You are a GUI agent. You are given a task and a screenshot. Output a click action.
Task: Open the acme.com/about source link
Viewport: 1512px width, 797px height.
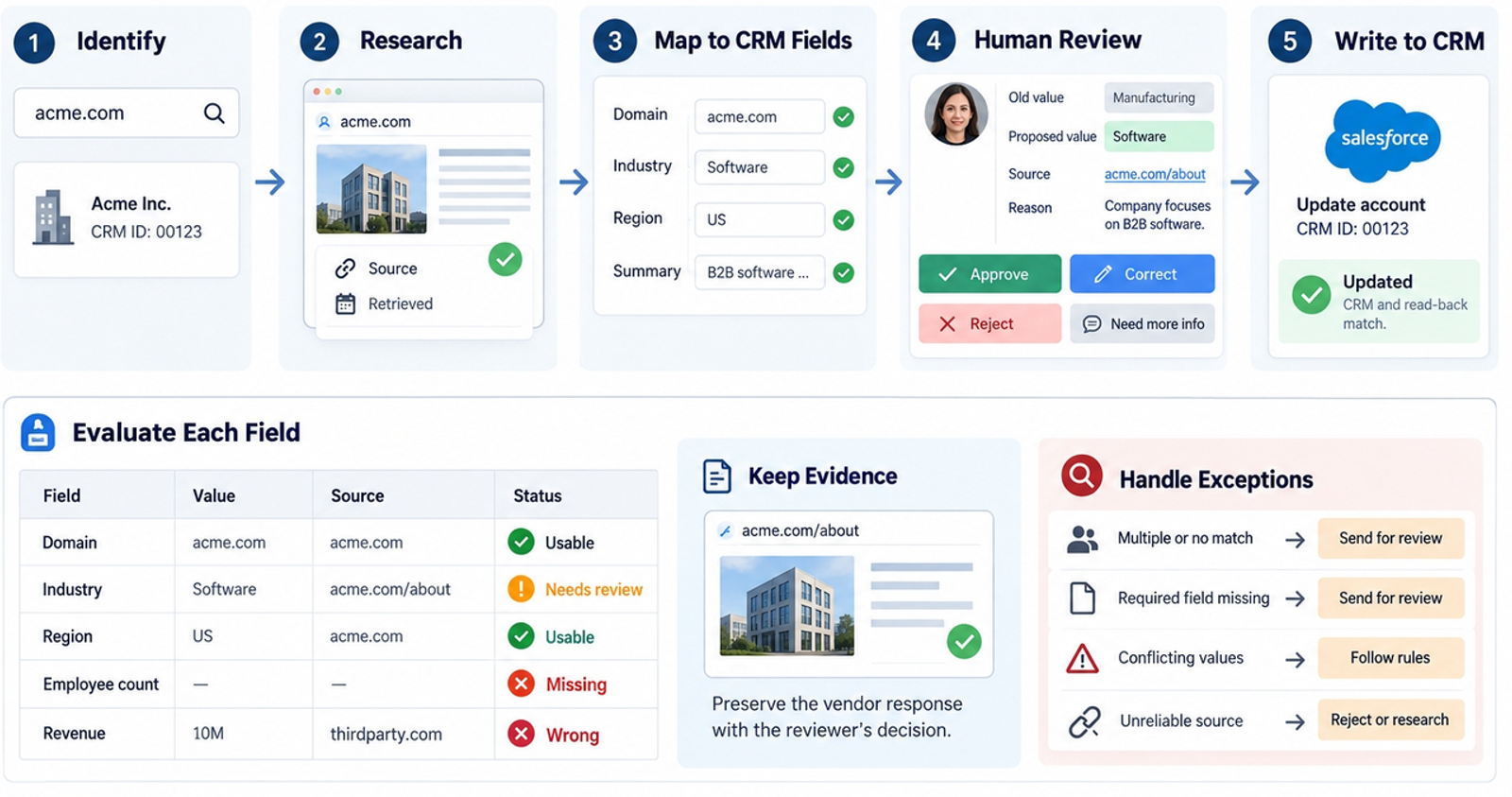(1155, 174)
